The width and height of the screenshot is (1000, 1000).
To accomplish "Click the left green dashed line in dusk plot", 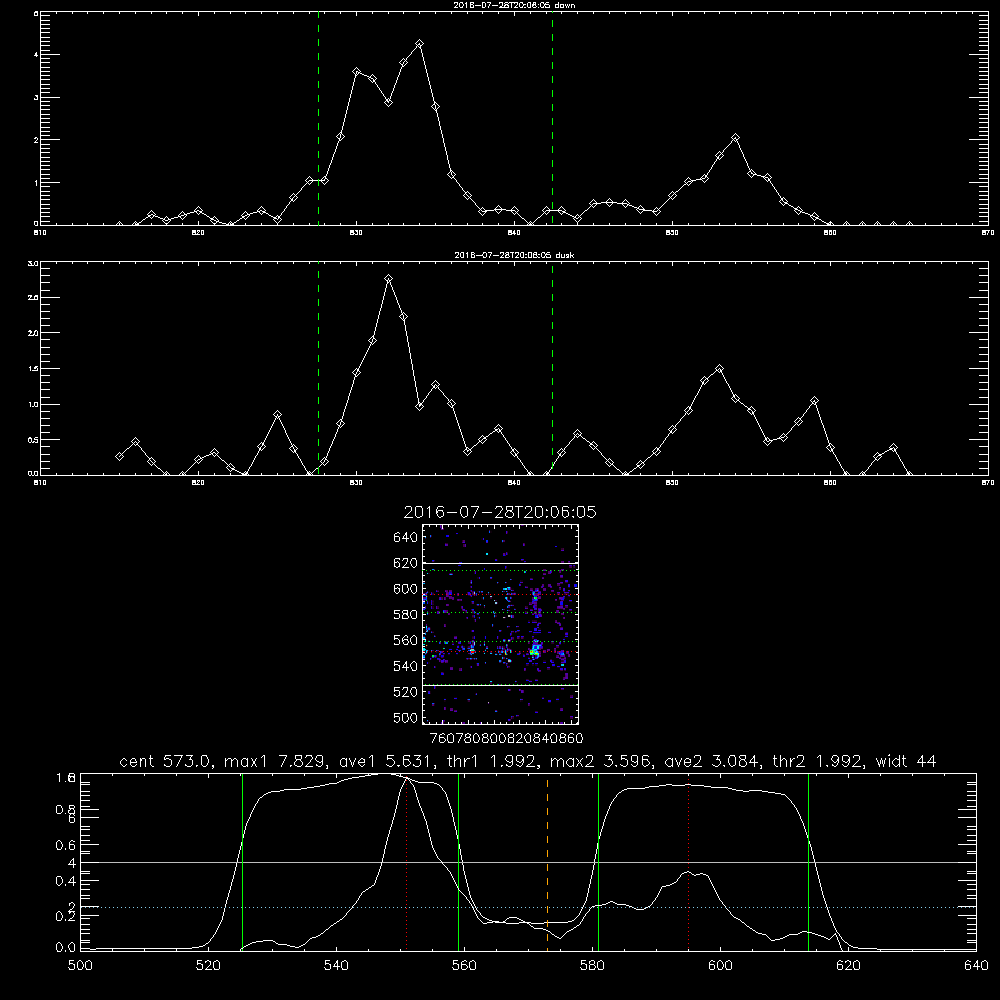I will (318, 368).
